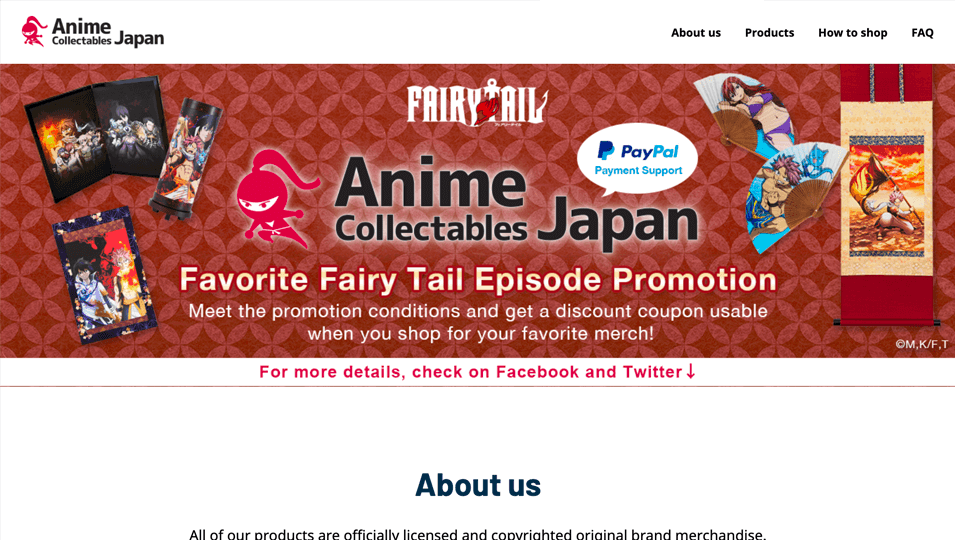Click the large red ninja mascot

click(275, 200)
